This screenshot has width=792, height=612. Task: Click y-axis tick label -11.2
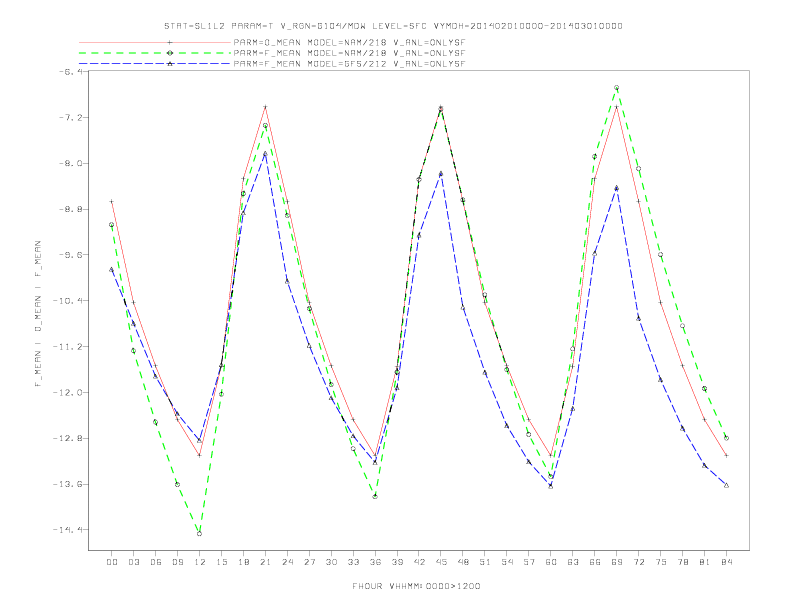coord(68,347)
